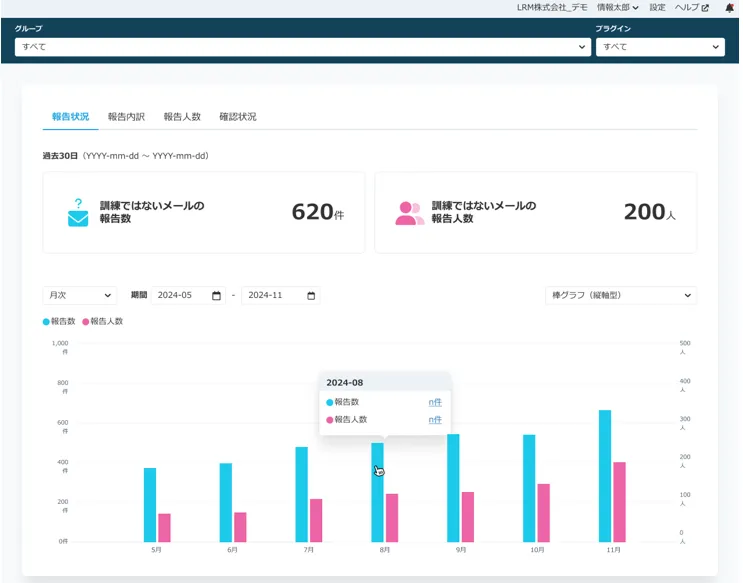The height and width of the screenshot is (583, 743).
Task: Click the notification bell icon
Action: tap(729, 7)
